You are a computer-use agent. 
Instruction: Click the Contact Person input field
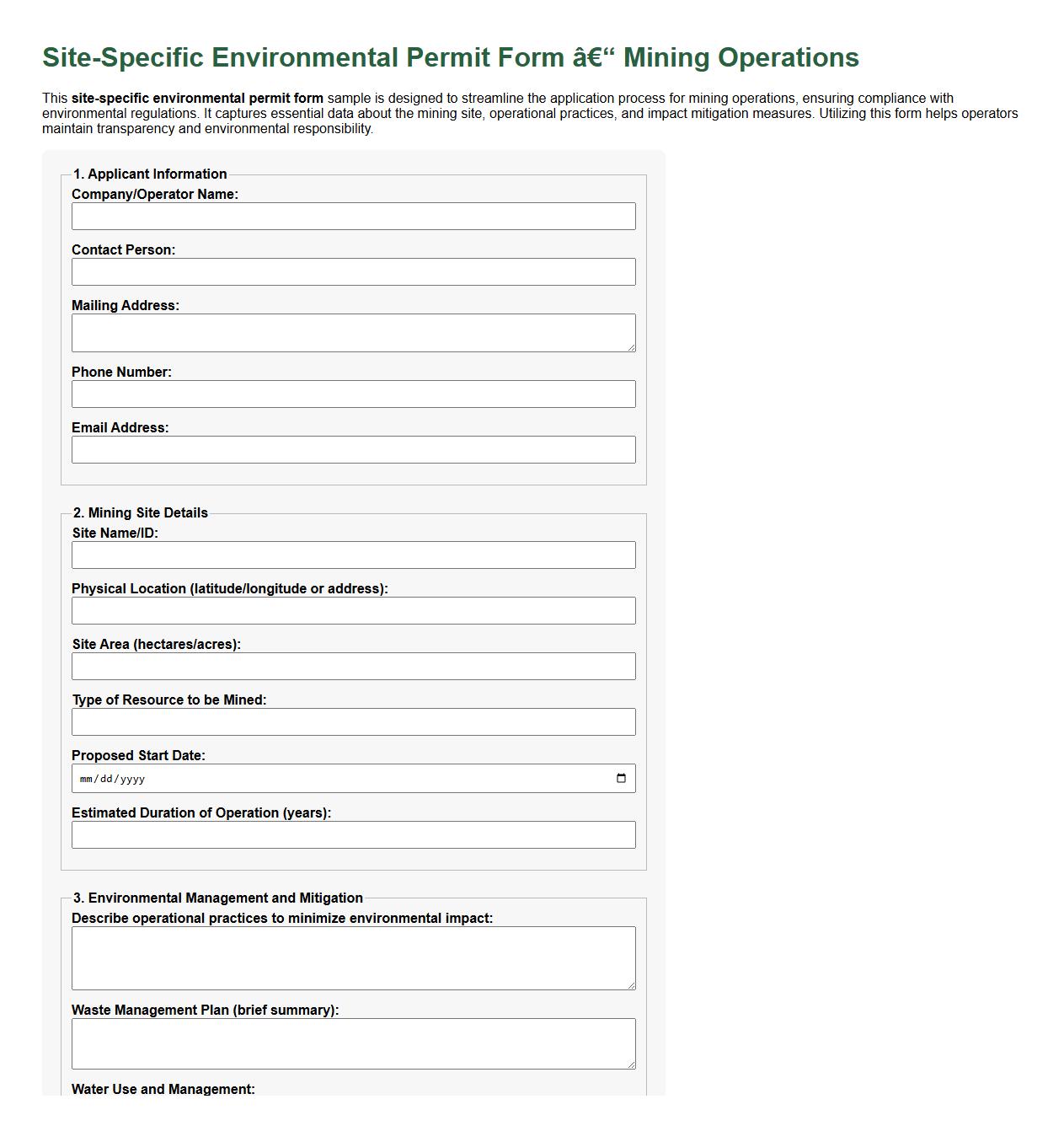354,271
